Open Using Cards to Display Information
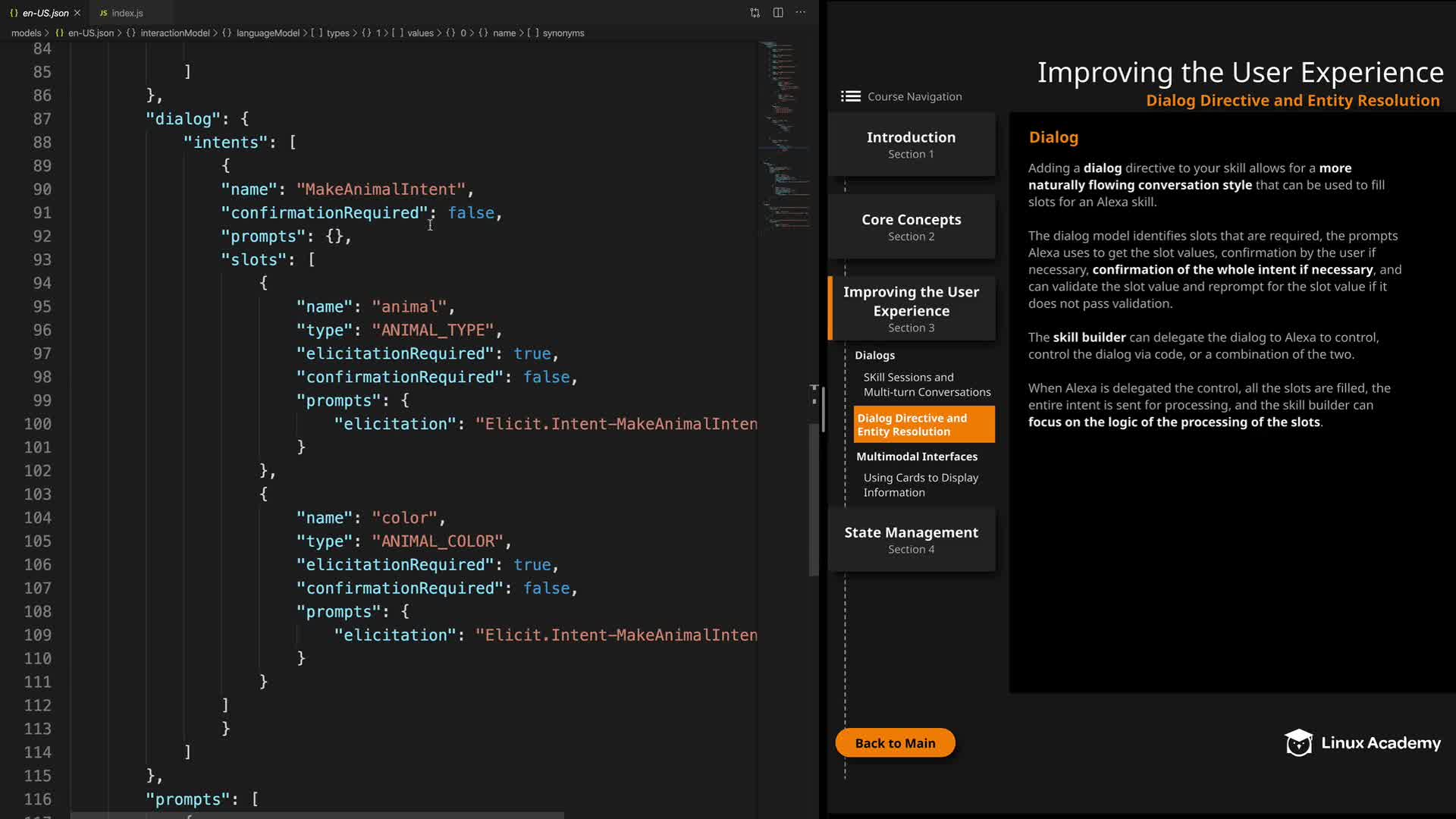The height and width of the screenshot is (819, 1456). coord(920,485)
